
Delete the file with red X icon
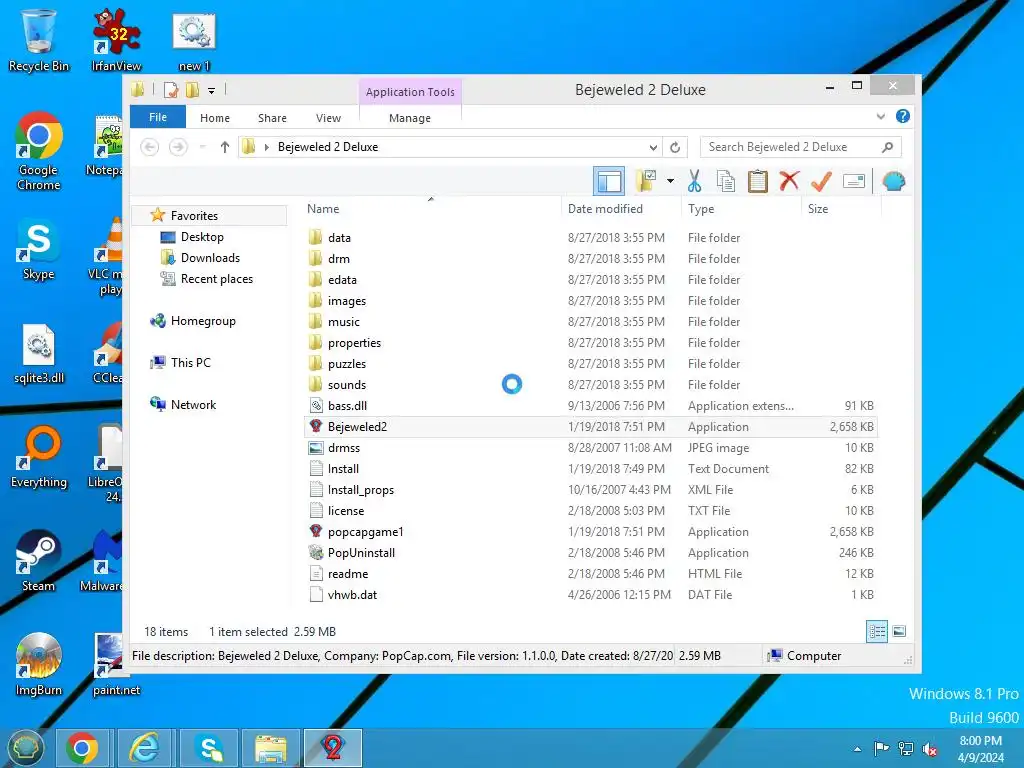[x=789, y=181]
